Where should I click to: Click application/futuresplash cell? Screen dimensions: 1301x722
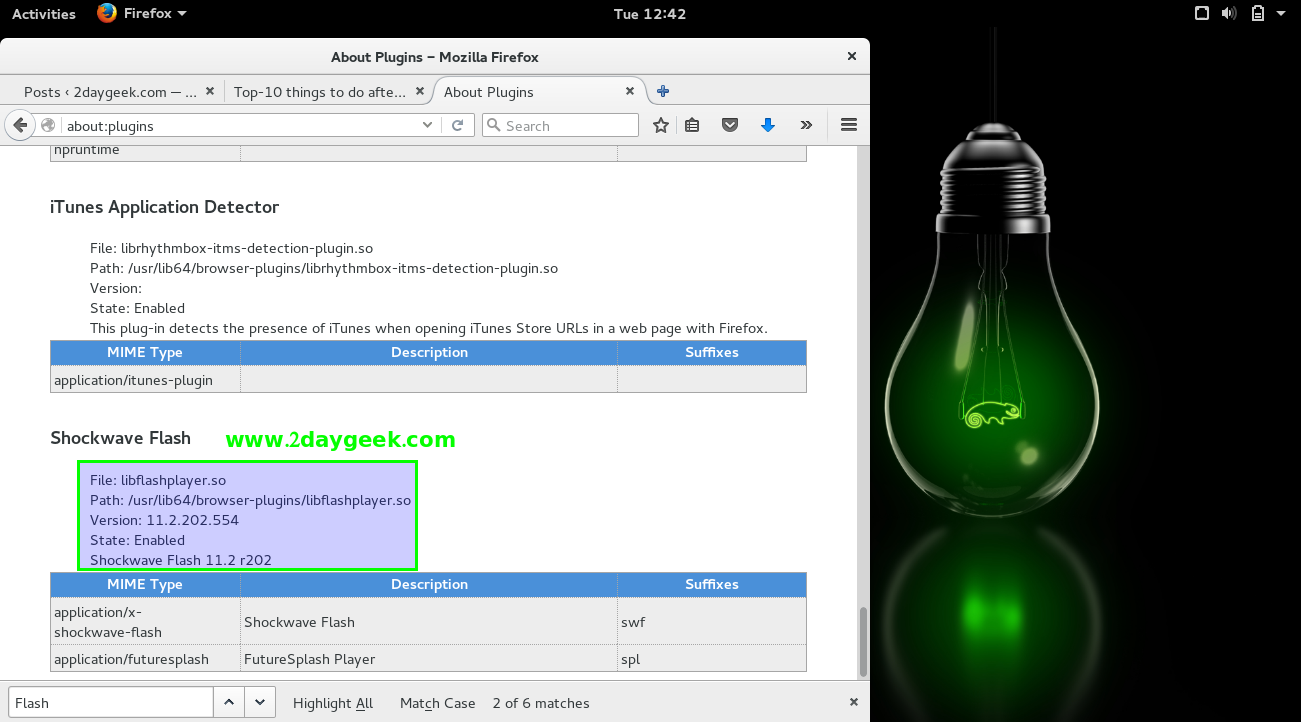(x=145, y=659)
